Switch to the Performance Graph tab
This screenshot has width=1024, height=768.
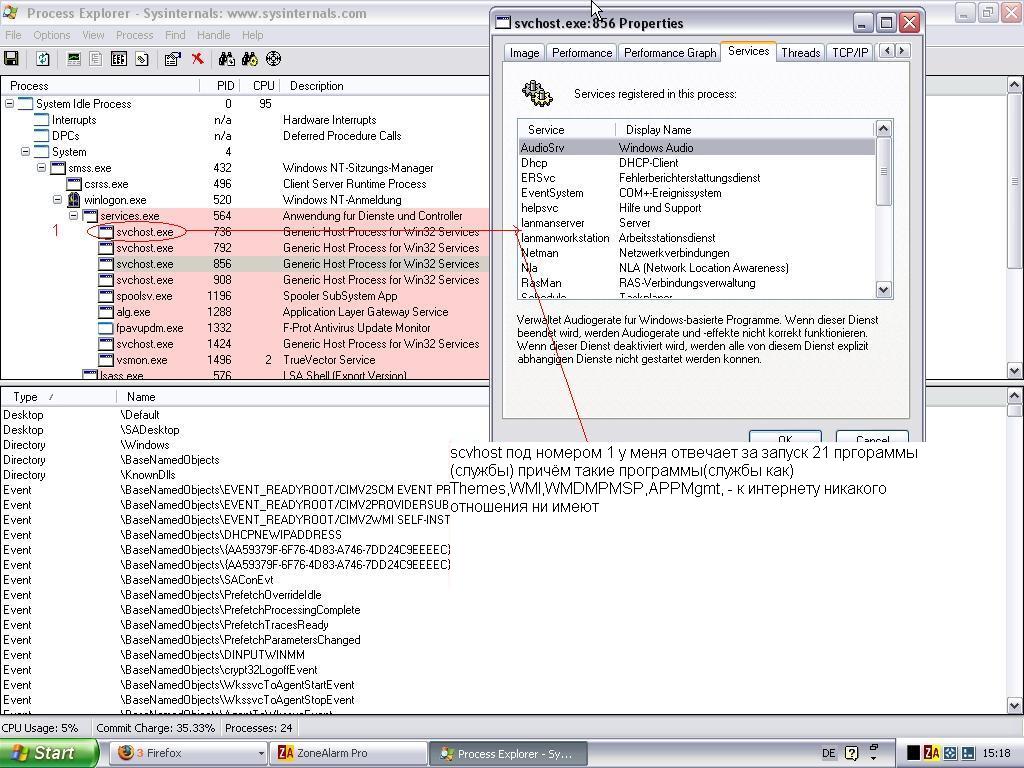670,53
